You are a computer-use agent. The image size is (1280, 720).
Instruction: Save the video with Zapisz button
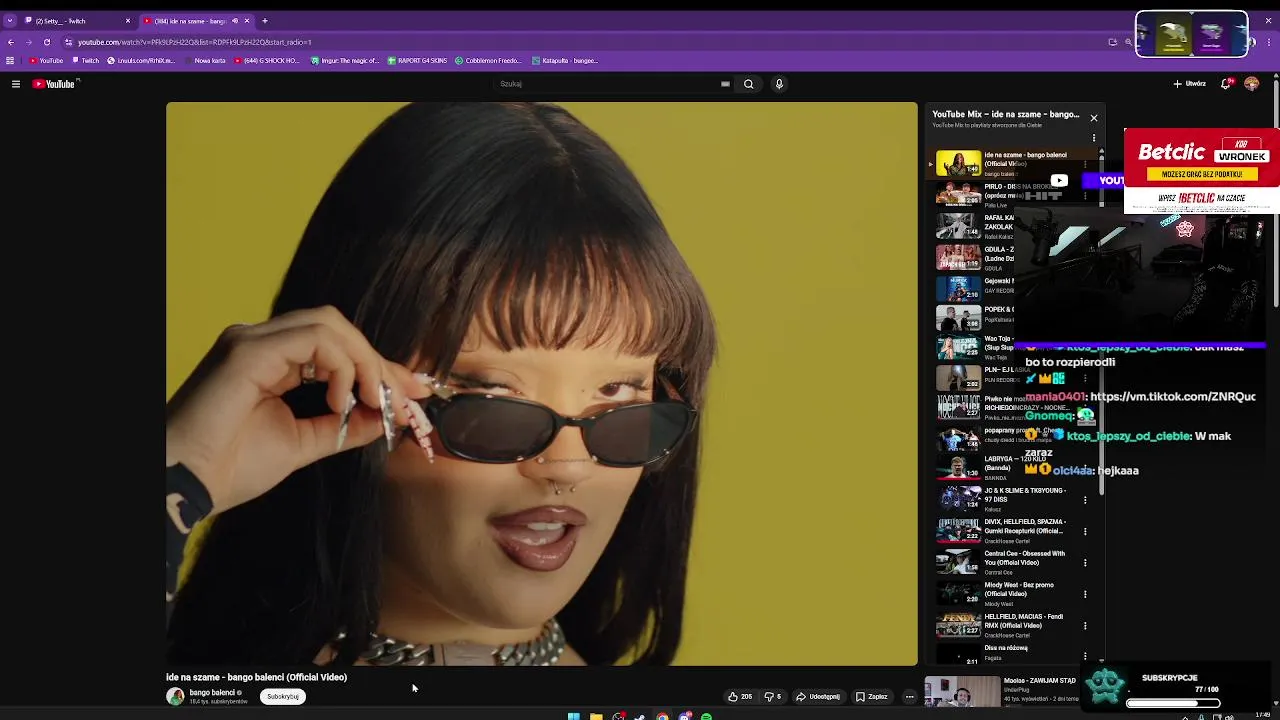(871, 697)
